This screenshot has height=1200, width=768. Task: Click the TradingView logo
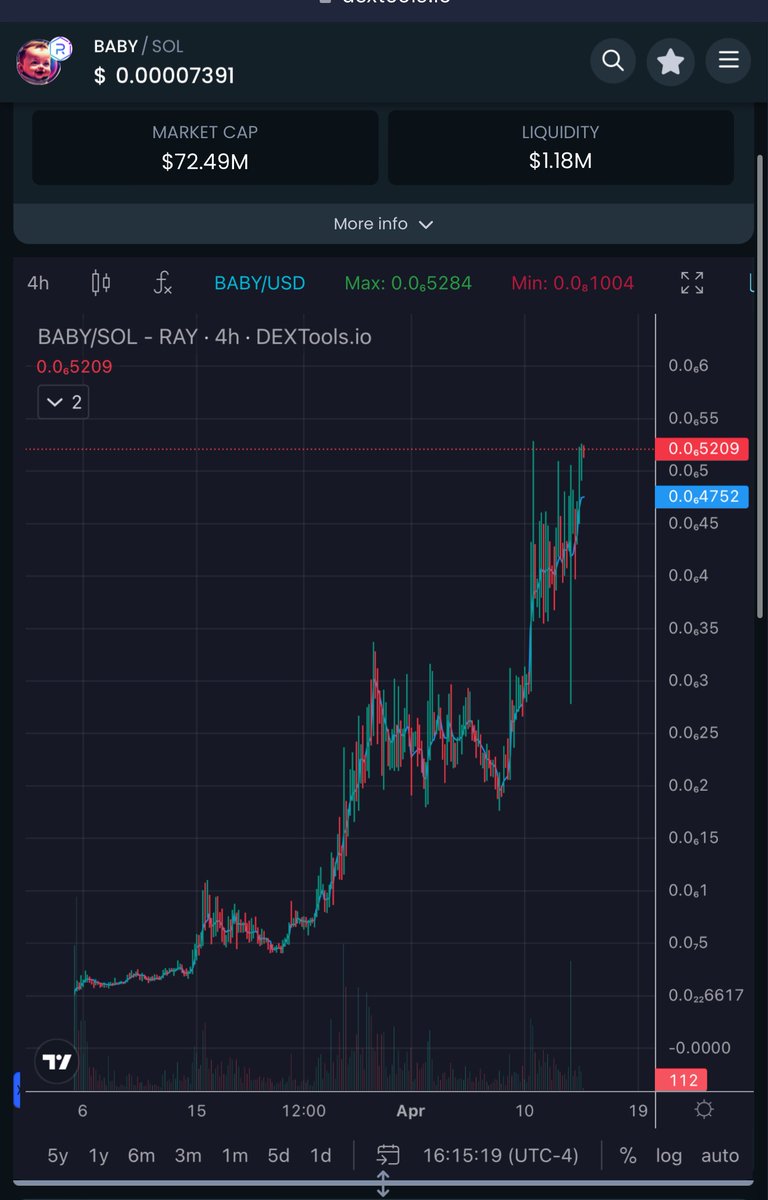coord(58,1062)
